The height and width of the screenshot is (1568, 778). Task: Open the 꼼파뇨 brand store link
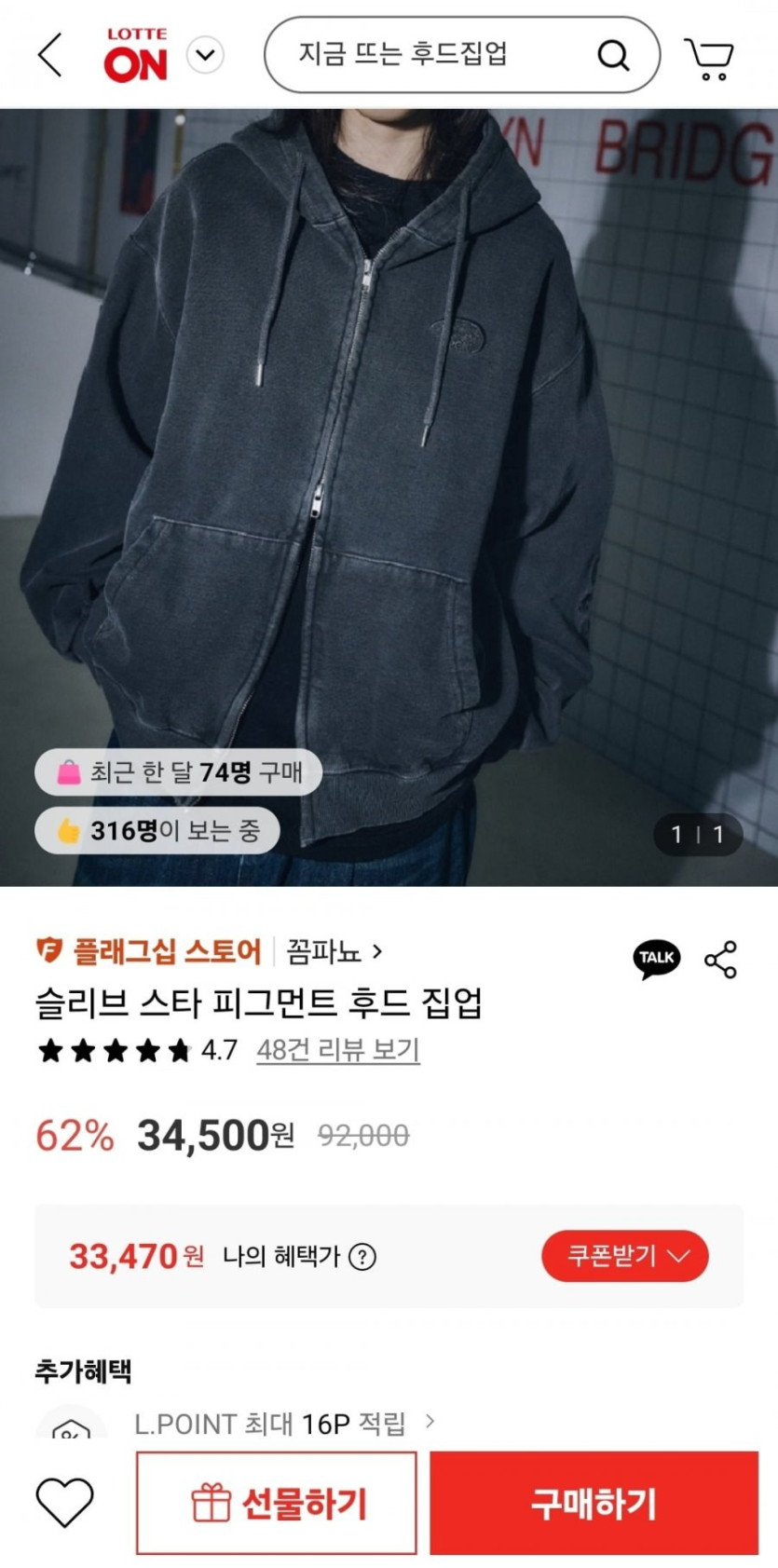tap(334, 952)
